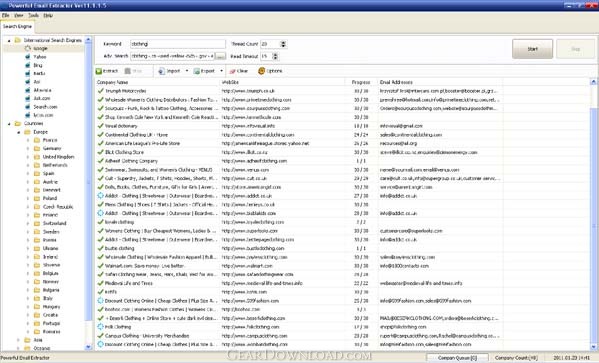
Task: Sort by Company Name column header
Action: point(158,82)
